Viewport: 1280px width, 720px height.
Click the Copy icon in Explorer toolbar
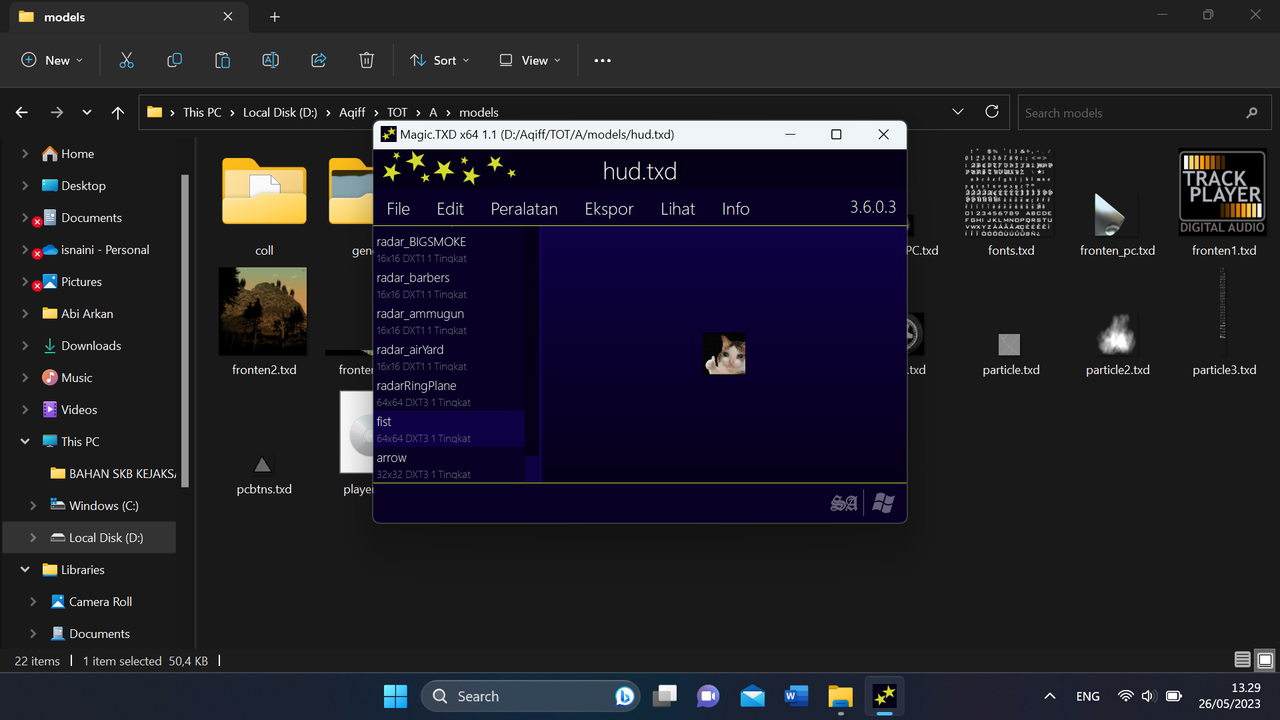click(174, 60)
